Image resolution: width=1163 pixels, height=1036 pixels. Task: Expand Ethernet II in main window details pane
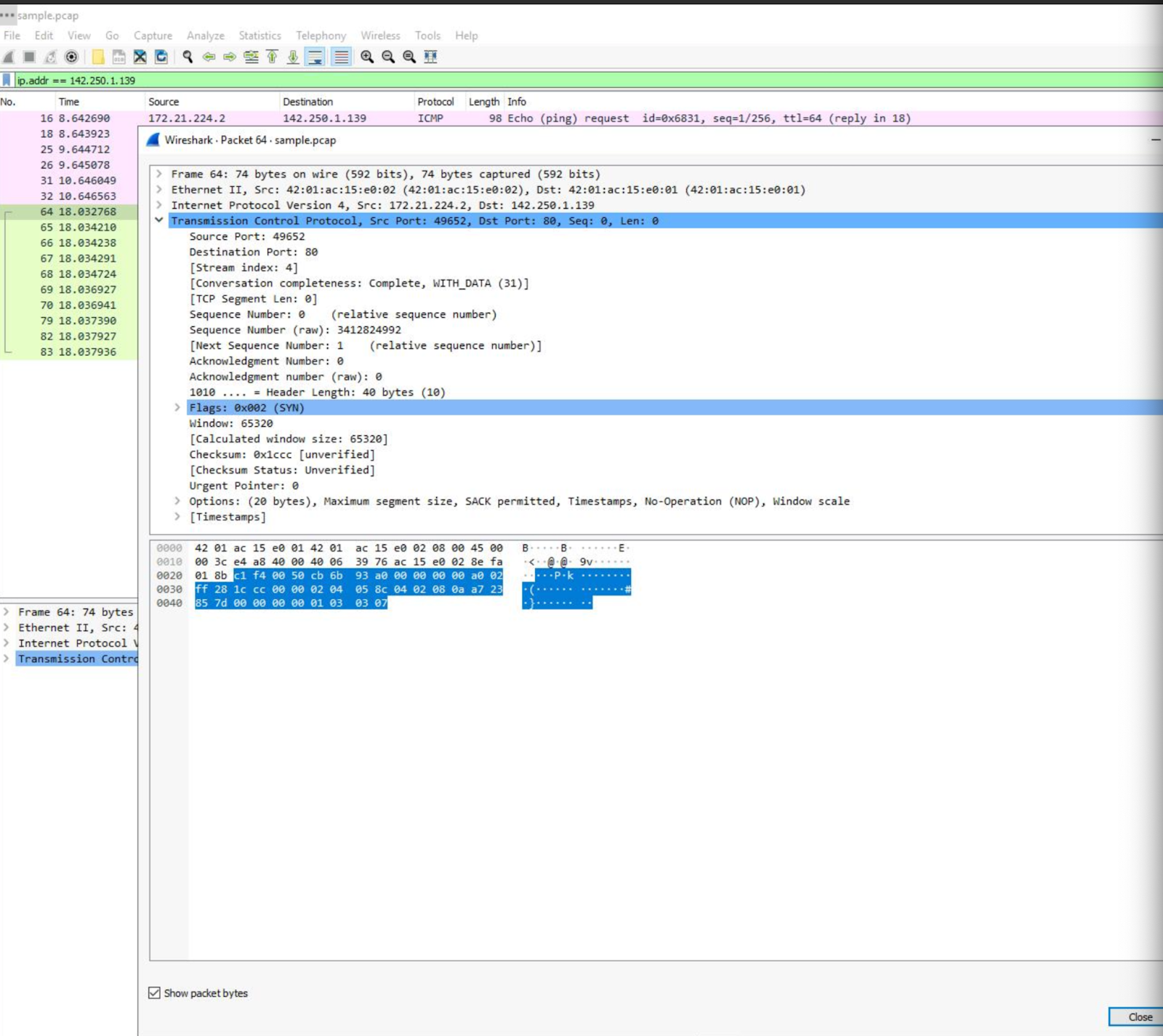(7, 627)
